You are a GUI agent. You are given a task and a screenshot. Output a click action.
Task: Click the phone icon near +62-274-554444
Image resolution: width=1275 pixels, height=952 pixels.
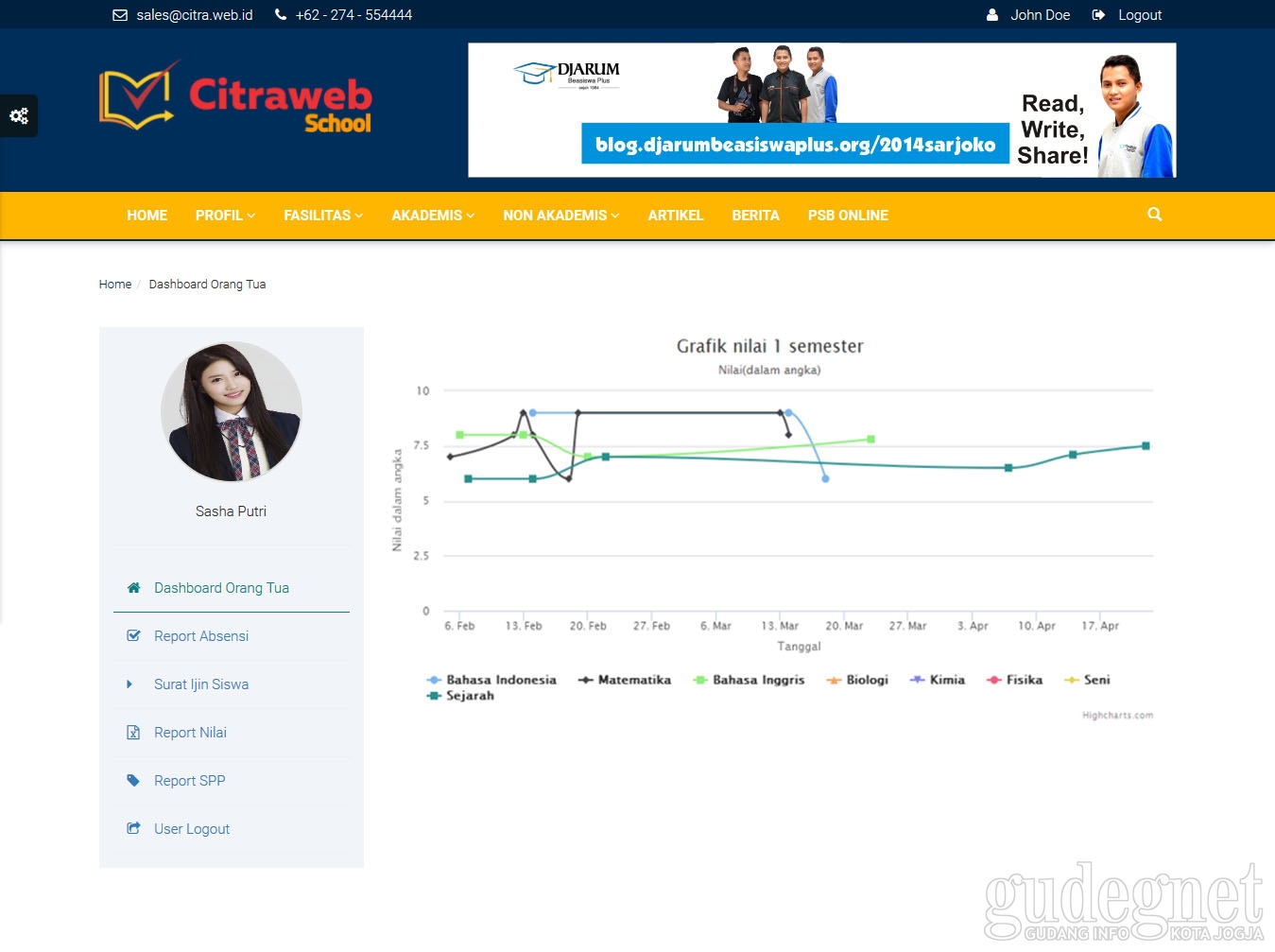tap(280, 14)
